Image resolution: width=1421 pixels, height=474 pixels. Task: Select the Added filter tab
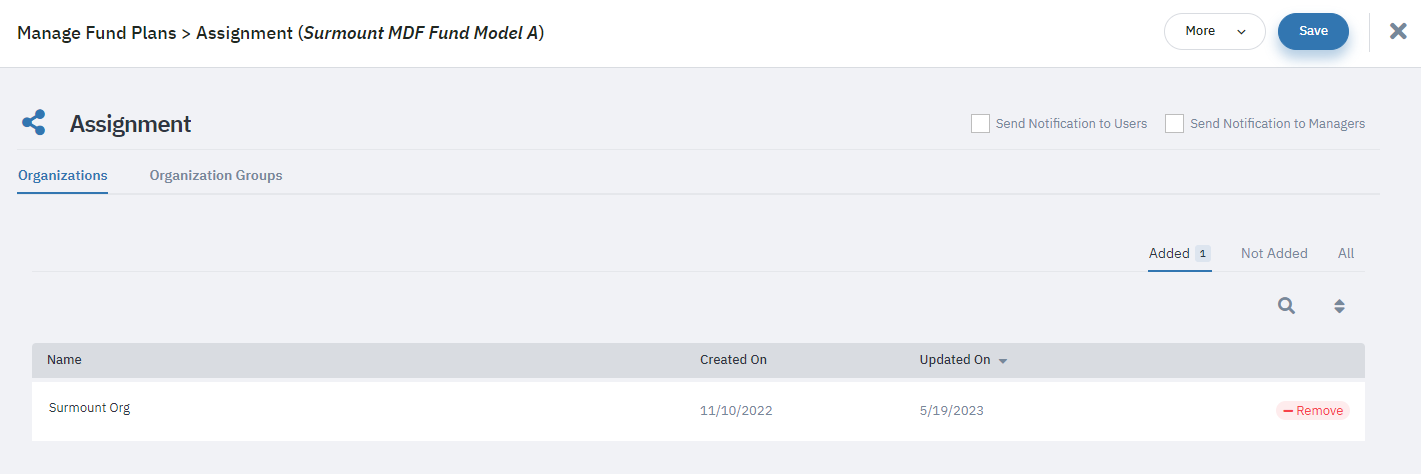tap(1180, 253)
